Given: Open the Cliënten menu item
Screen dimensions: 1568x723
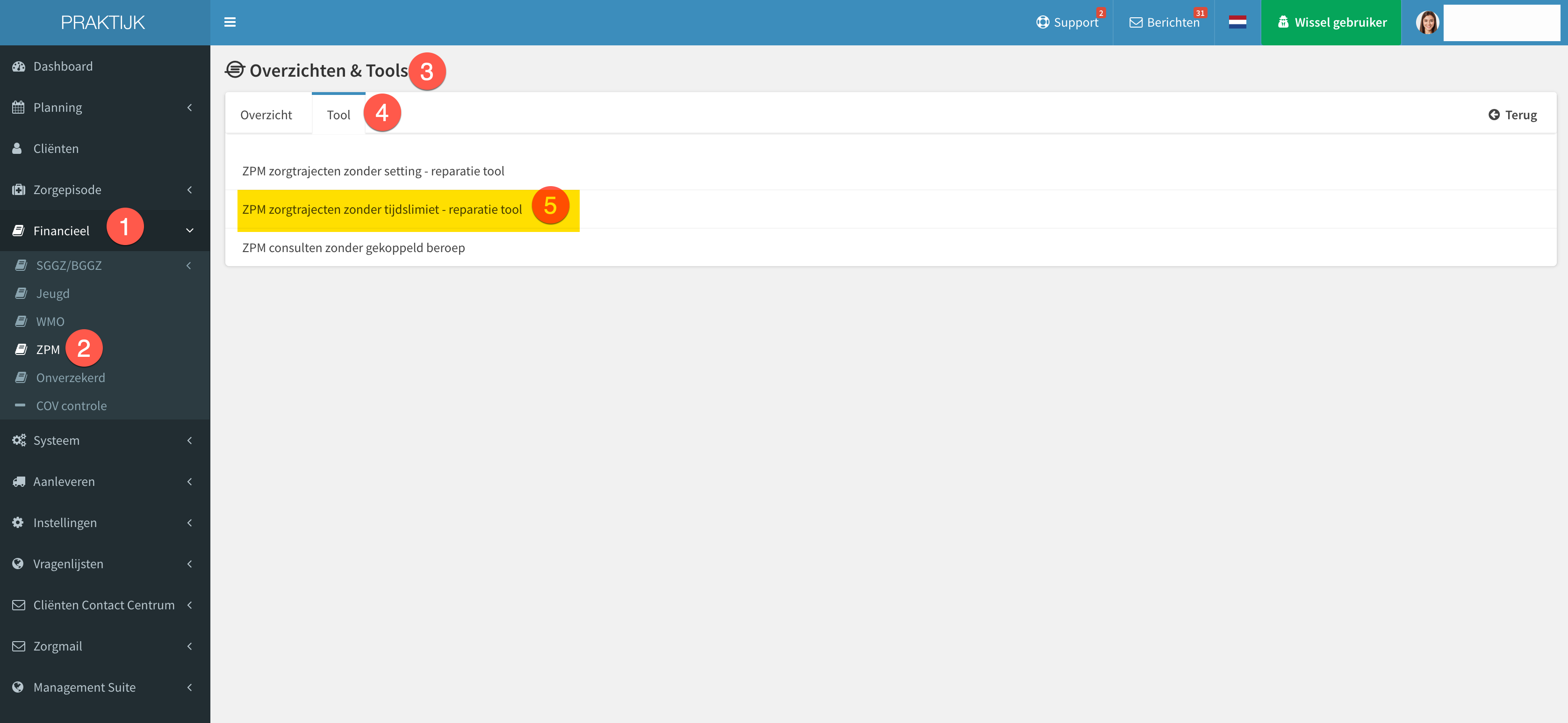Looking at the screenshot, I should pos(105,149).
